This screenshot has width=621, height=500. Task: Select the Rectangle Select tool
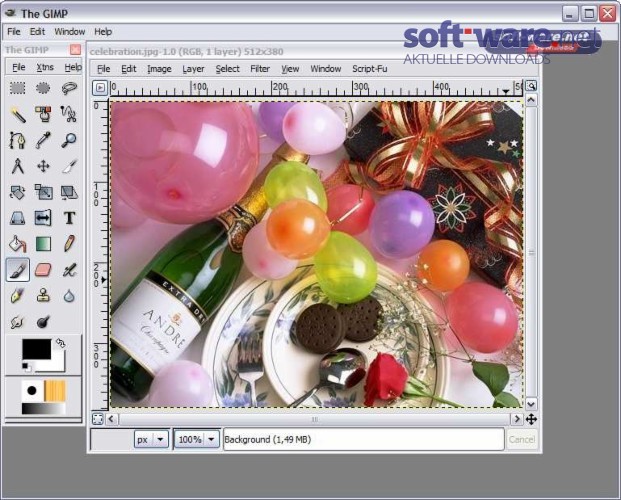(x=17, y=88)
